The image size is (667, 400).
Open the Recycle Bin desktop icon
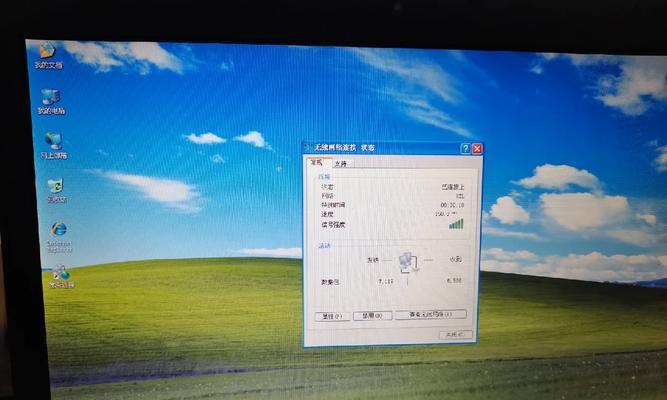[56, 190]
